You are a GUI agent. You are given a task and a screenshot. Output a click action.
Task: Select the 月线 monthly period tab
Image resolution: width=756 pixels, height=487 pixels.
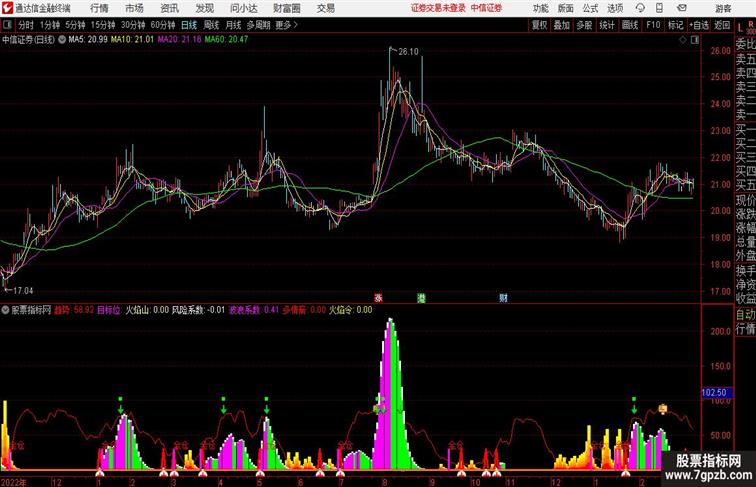coord(233,25)
